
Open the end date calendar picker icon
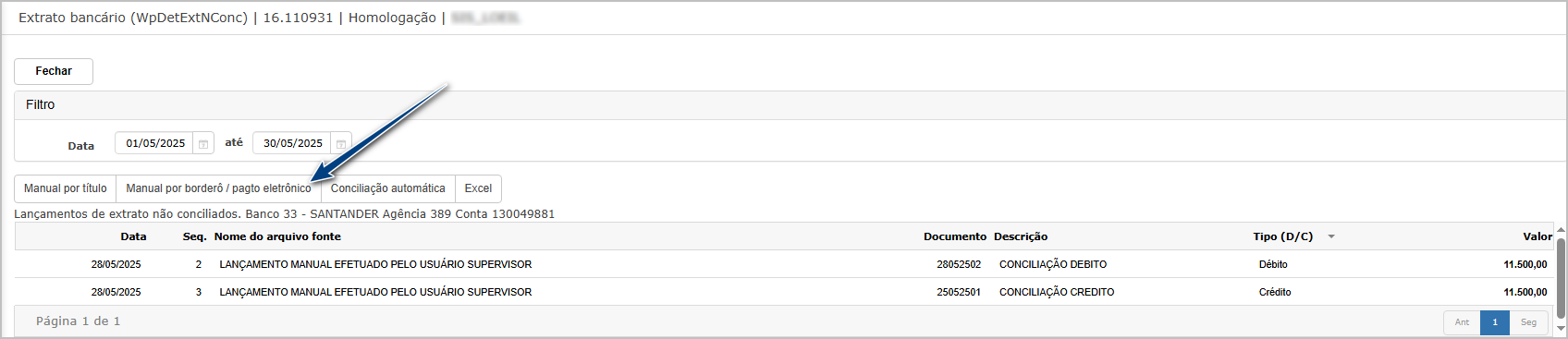(x=341, y=144)
